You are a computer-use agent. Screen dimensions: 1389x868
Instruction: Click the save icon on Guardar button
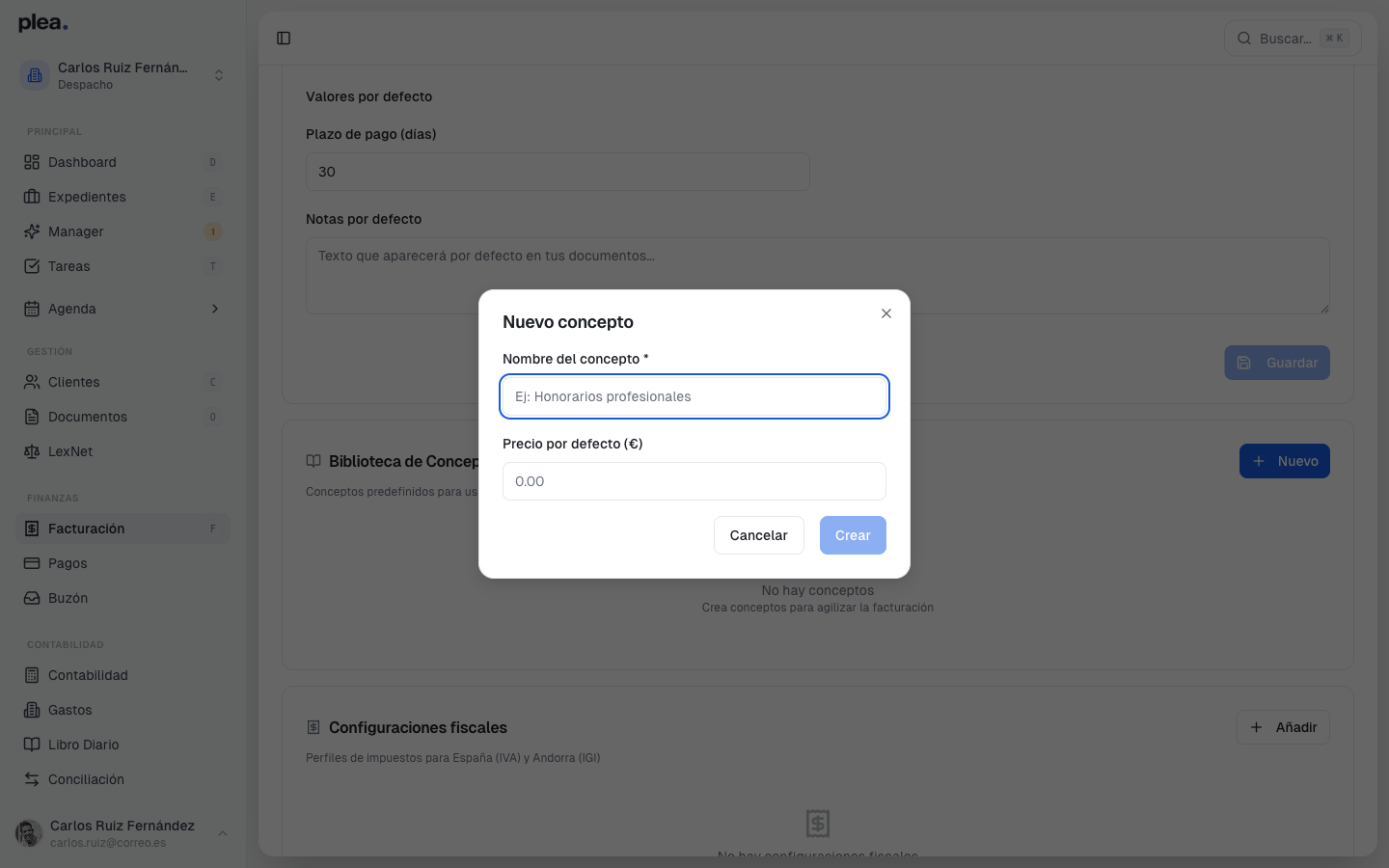tap(1244, 363)
